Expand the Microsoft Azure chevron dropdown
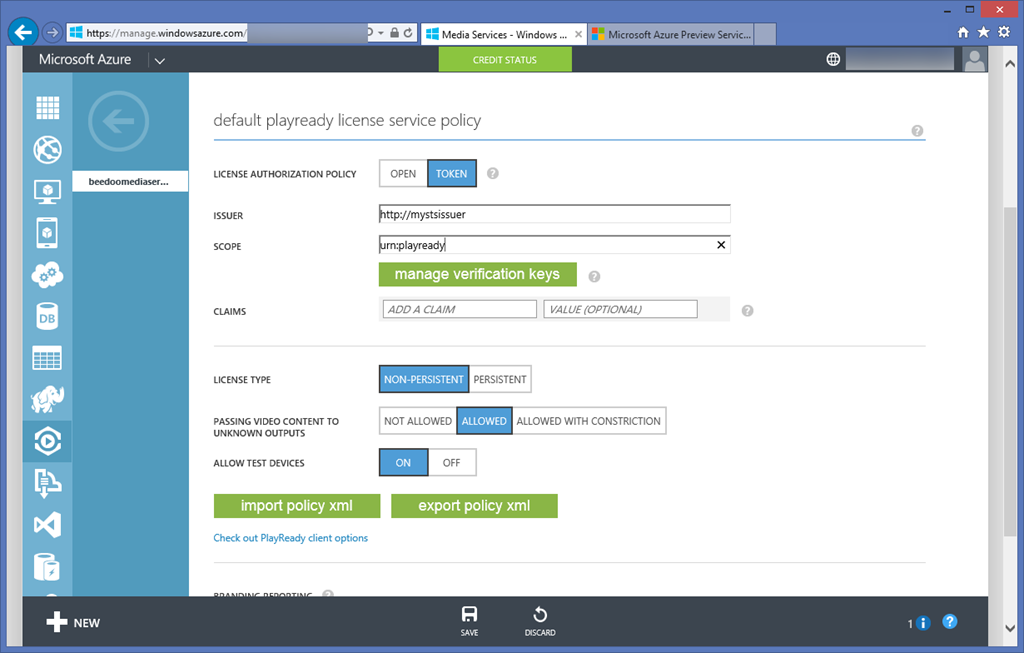Viewport: 1024px width, 653px height. point(160,61)
